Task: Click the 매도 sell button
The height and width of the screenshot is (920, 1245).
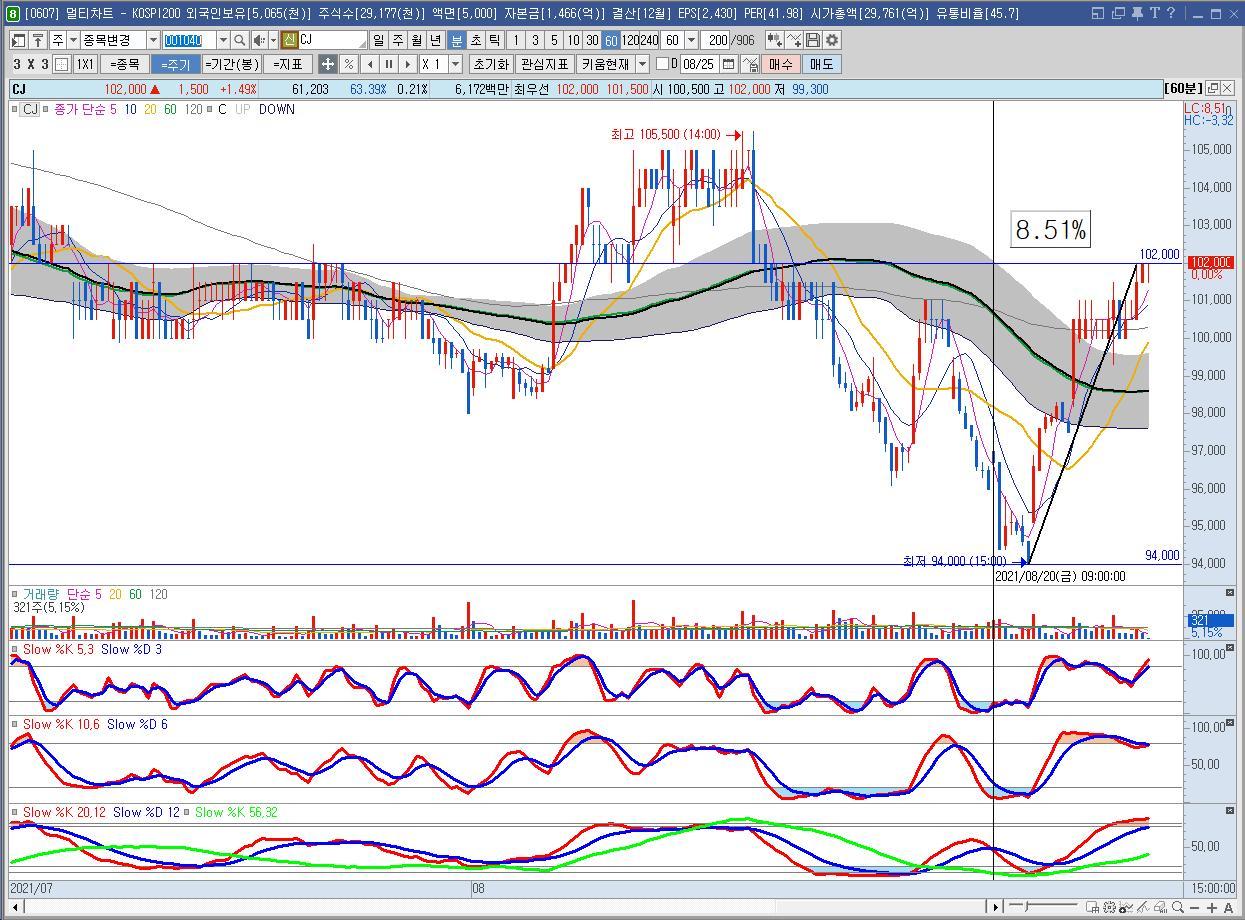Action: (x=821, y=64)
